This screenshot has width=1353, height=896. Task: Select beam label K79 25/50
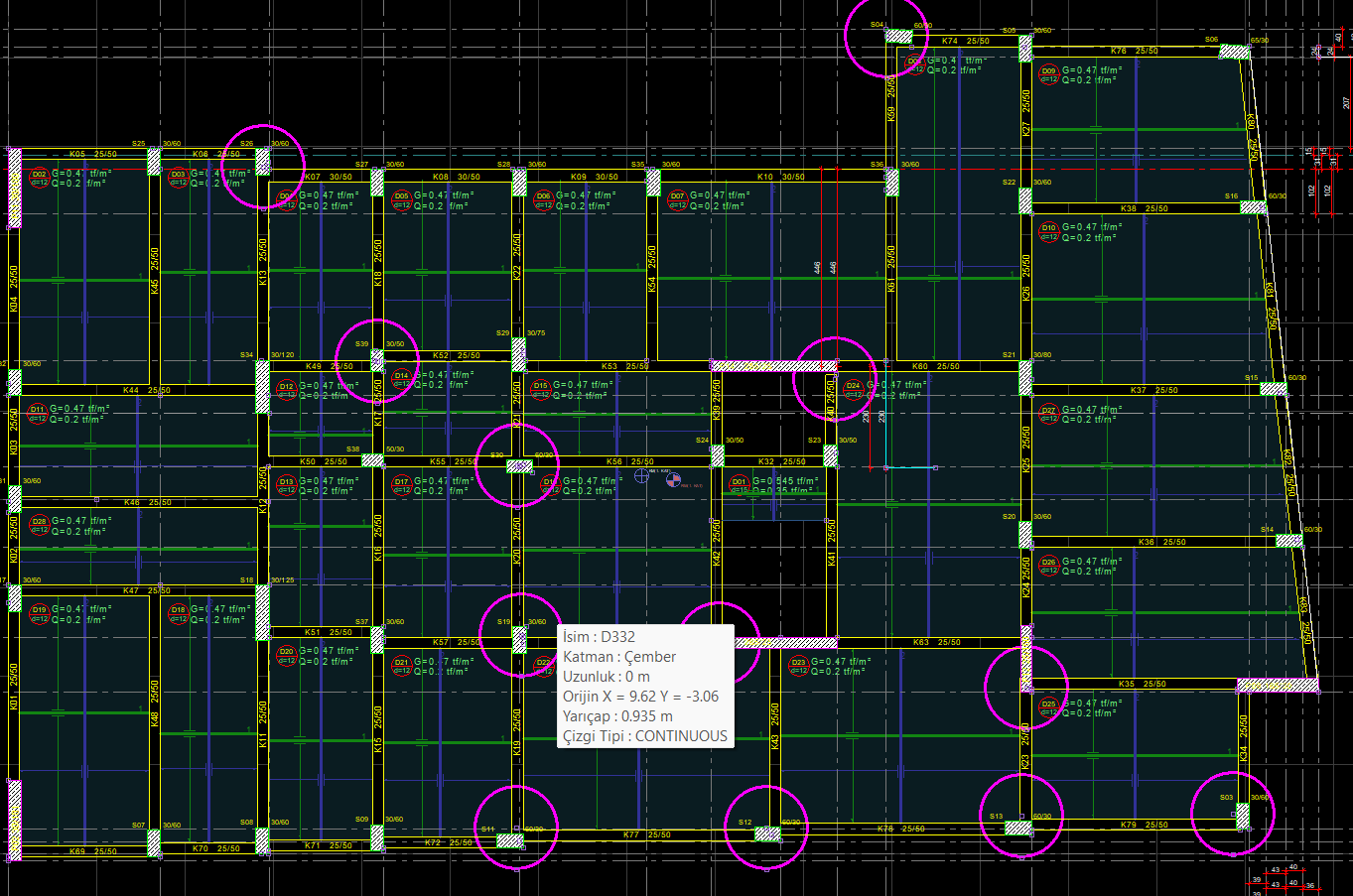(x=1145, y=825)
